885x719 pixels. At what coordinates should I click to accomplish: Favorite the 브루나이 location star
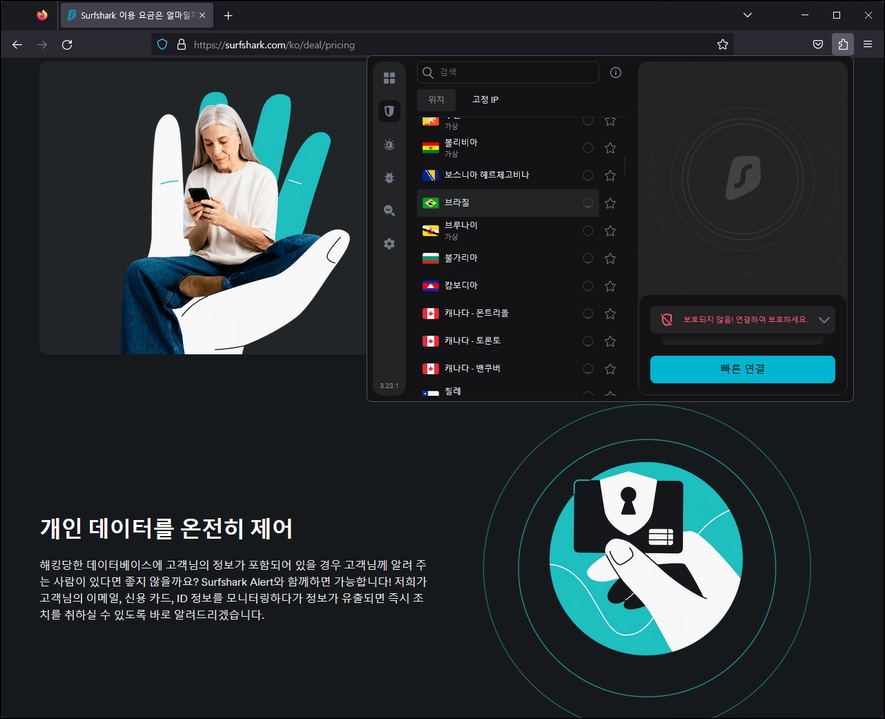(x=610, y=231)
